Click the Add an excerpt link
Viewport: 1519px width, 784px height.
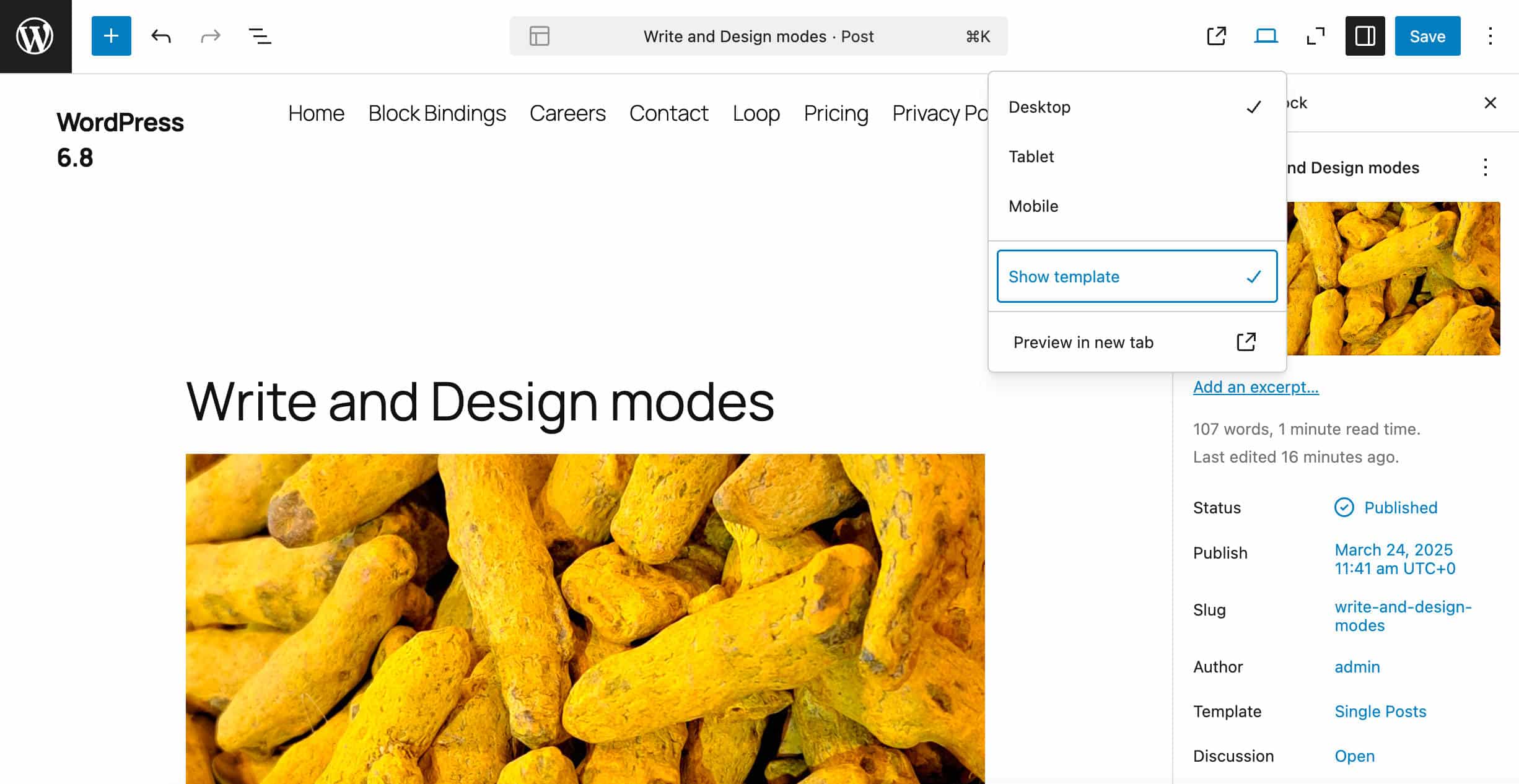[1256, 386]
